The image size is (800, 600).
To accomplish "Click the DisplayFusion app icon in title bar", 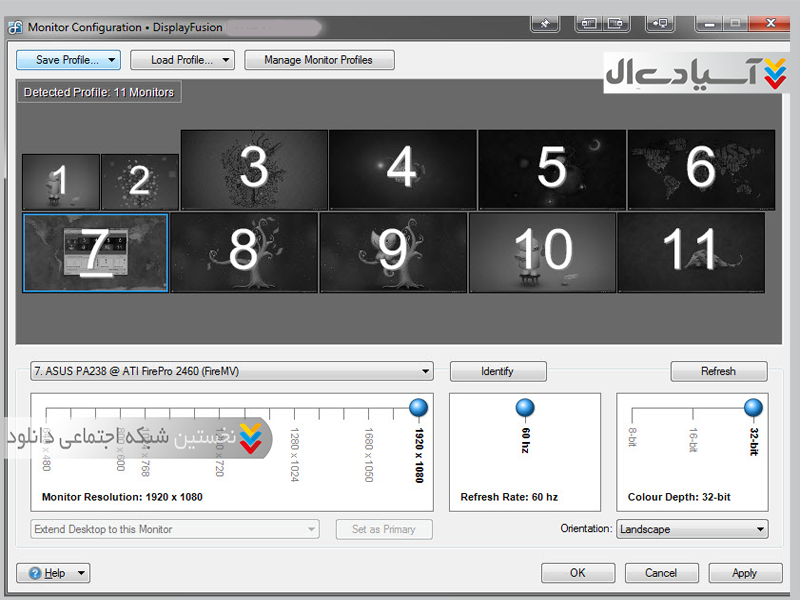I will tap(15, 27).
